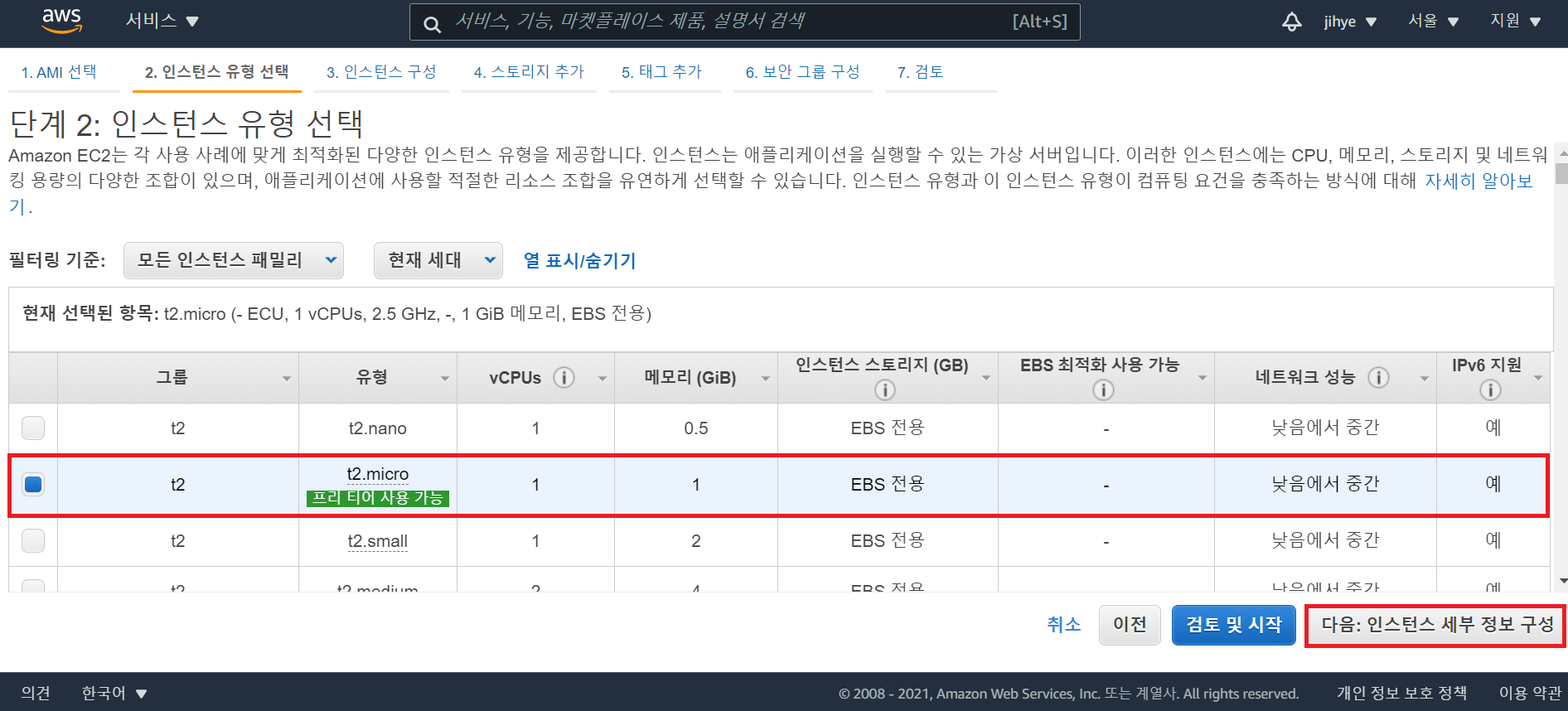Image resolution: width=1568 pixels, height=711 pixels.
Task: Go to step 5. 태그 추가
Action: click(661, 72)
